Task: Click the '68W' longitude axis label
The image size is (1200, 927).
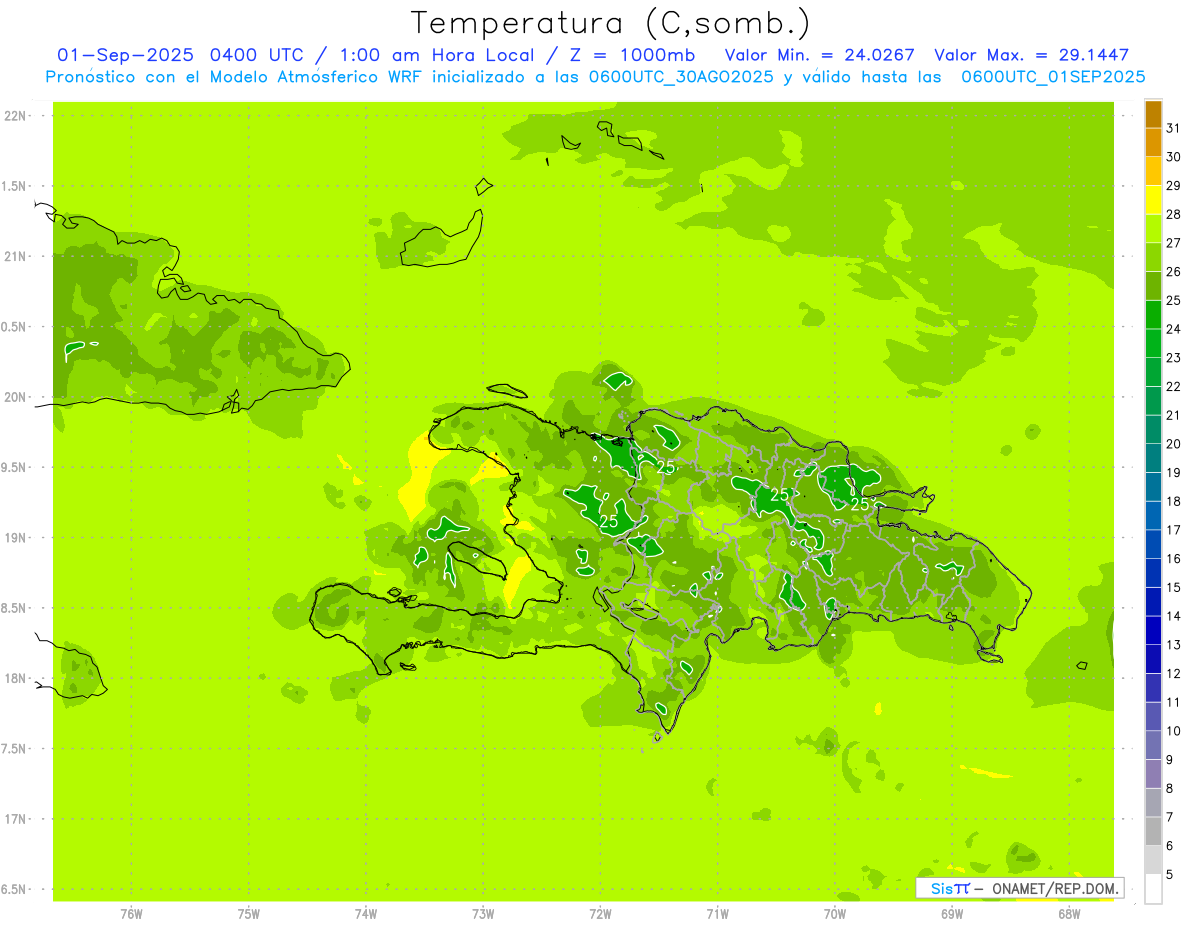Action: point(1069,914)
